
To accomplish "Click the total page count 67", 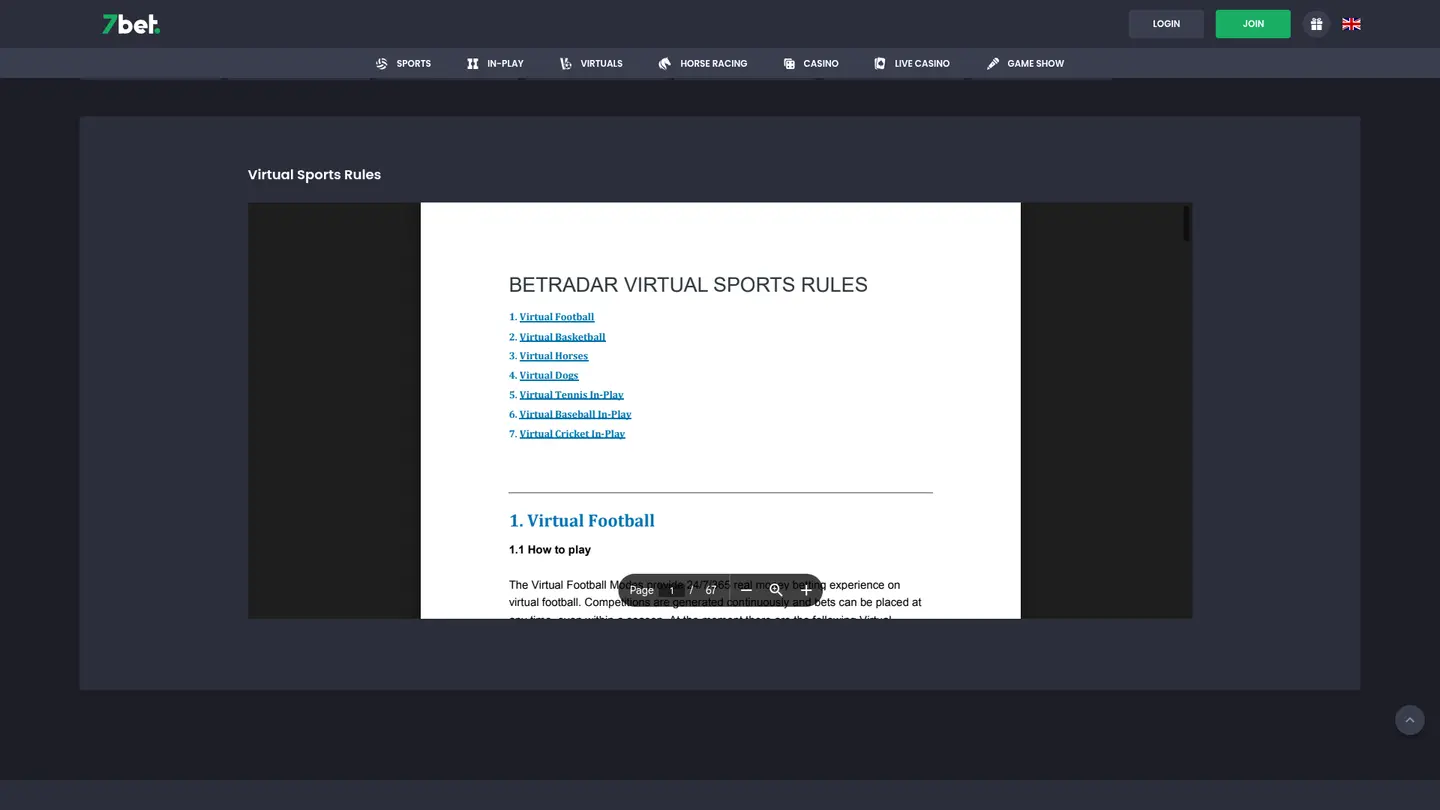I will tap(711, 590).
